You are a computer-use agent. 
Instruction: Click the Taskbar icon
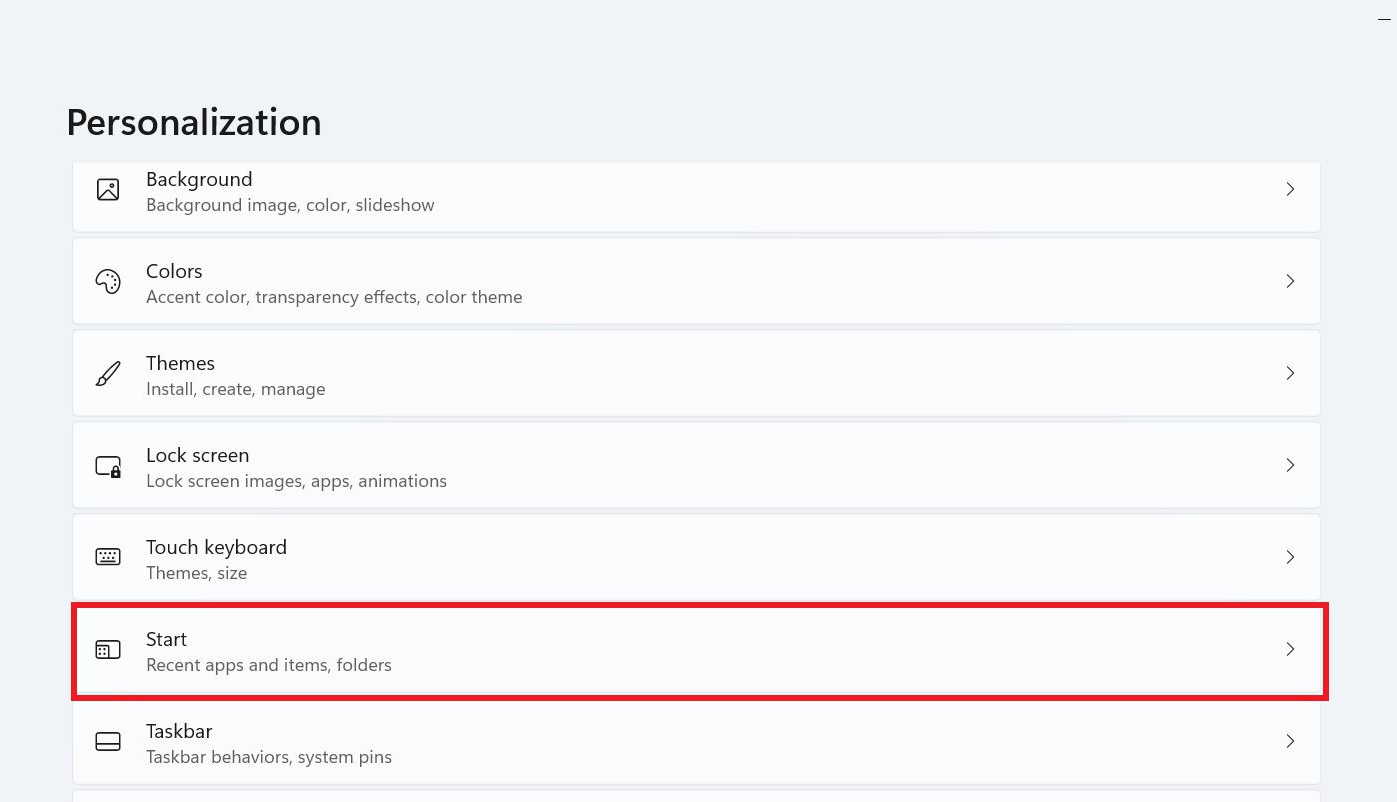108,741
